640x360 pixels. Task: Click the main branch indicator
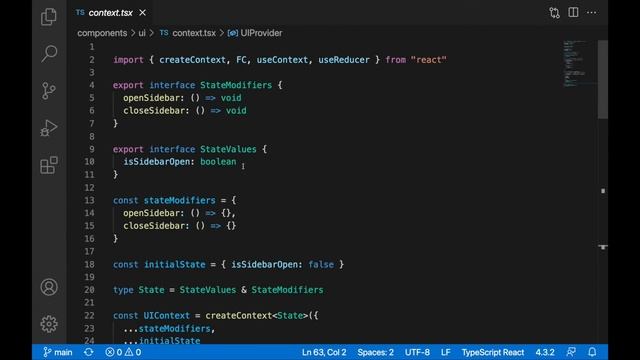(58, 352)
